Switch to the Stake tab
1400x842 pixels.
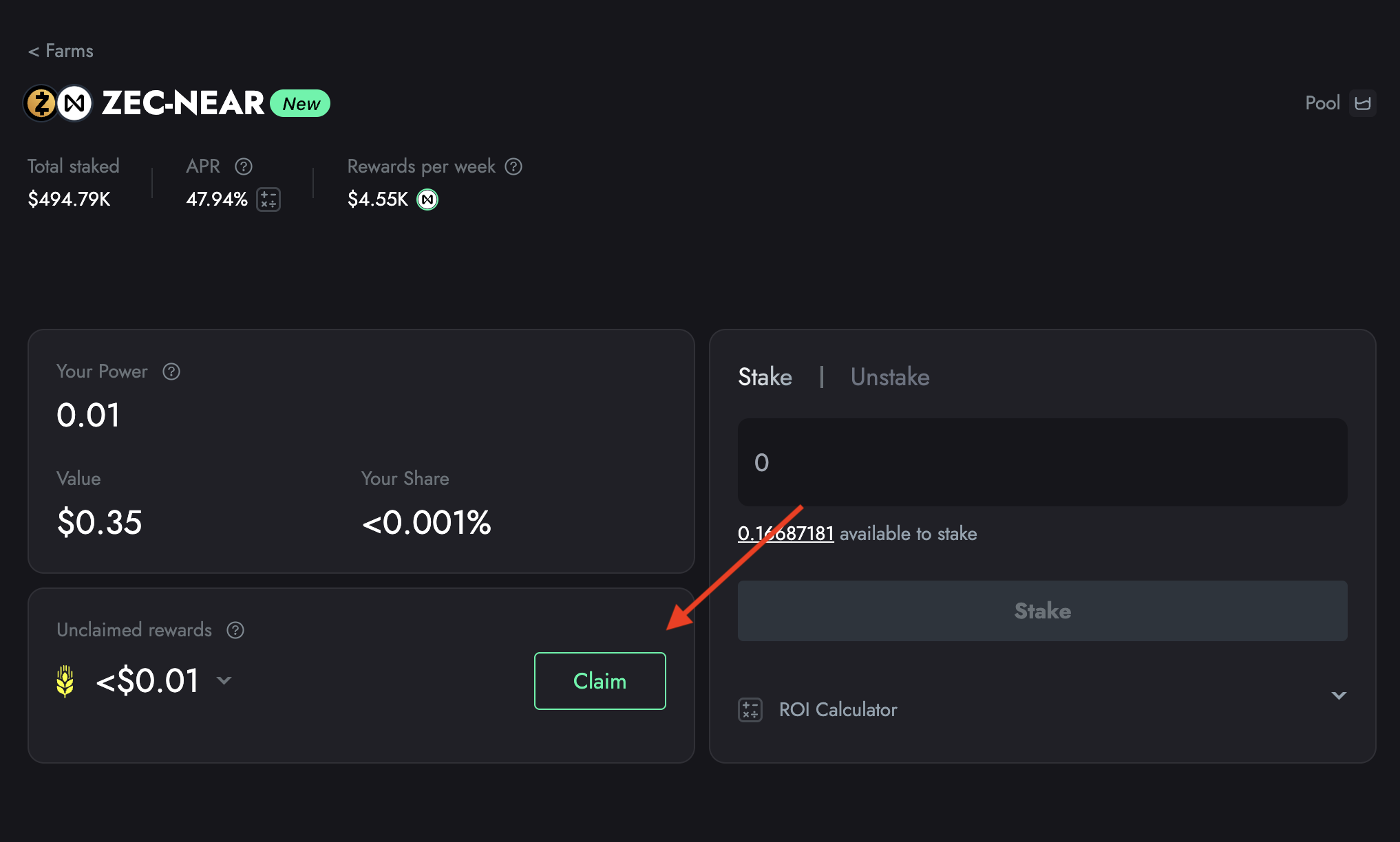point(765,377)
